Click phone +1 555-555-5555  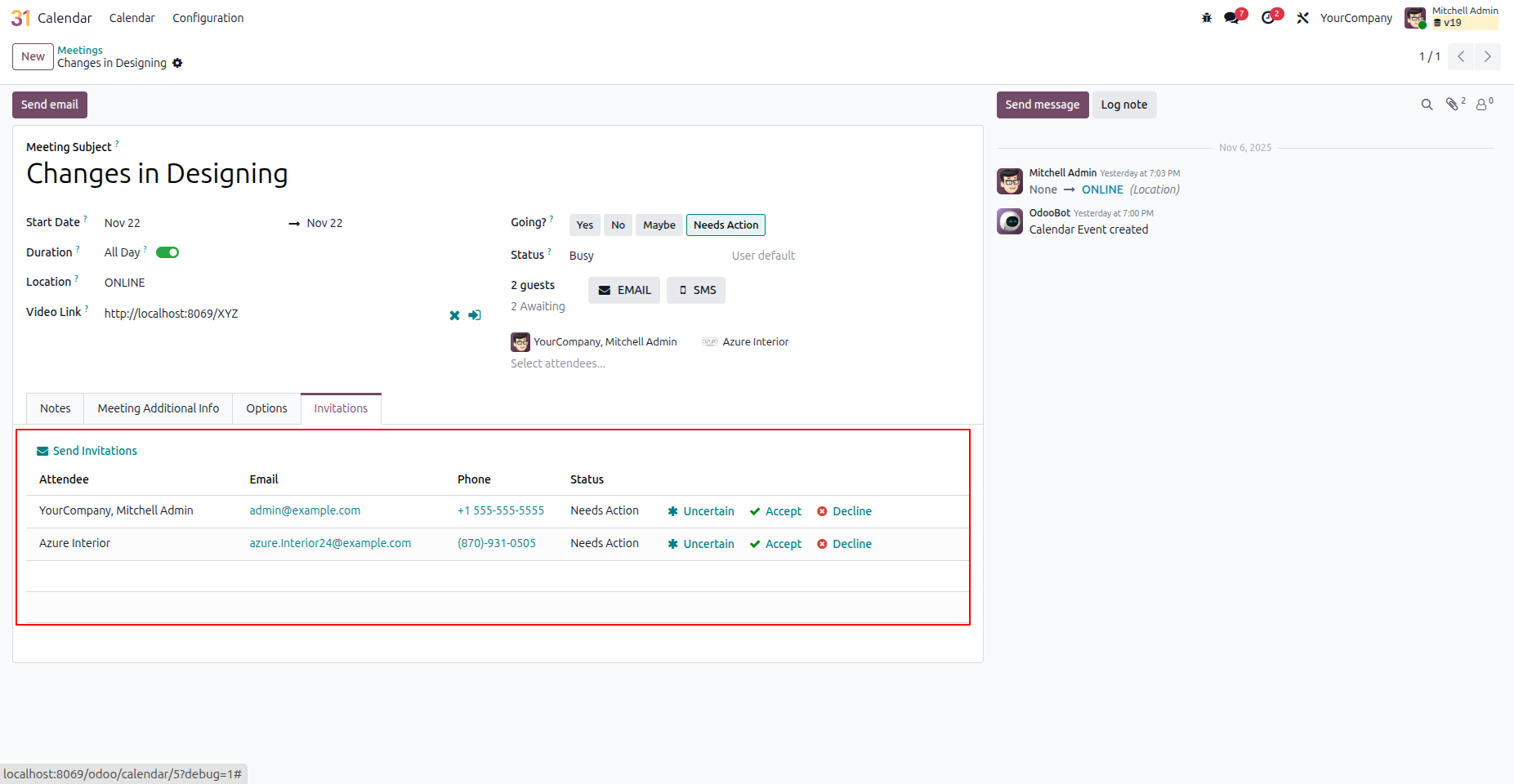click(x=501, y=510)
